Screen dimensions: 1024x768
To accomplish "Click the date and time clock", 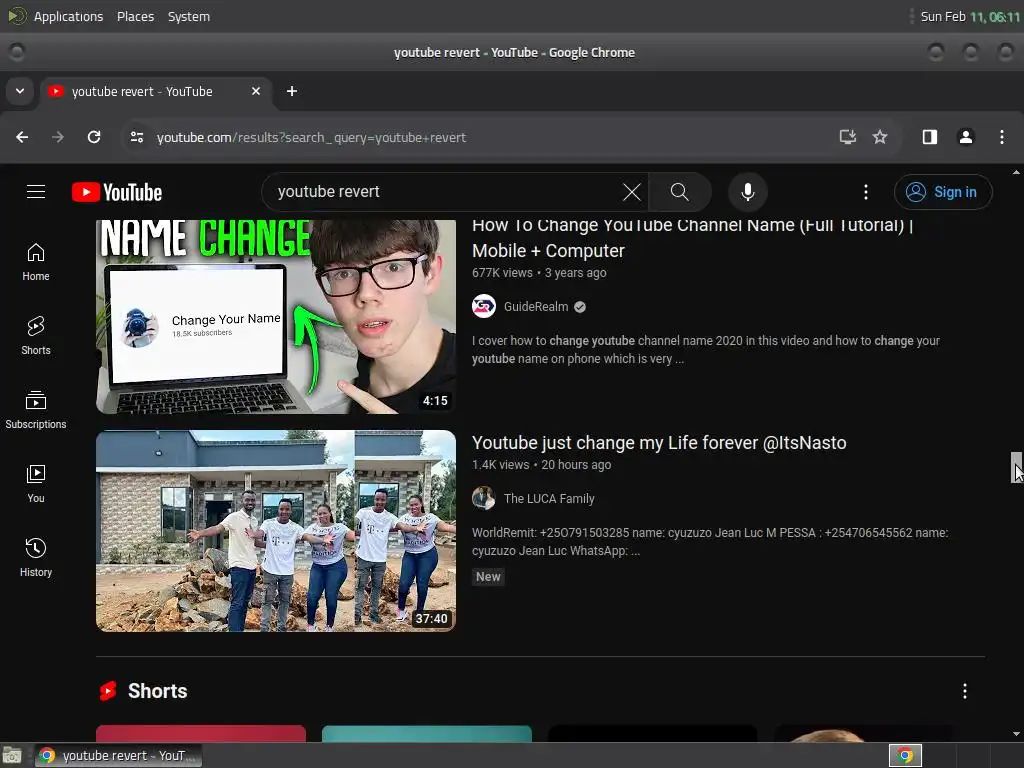I will point(969,16).
